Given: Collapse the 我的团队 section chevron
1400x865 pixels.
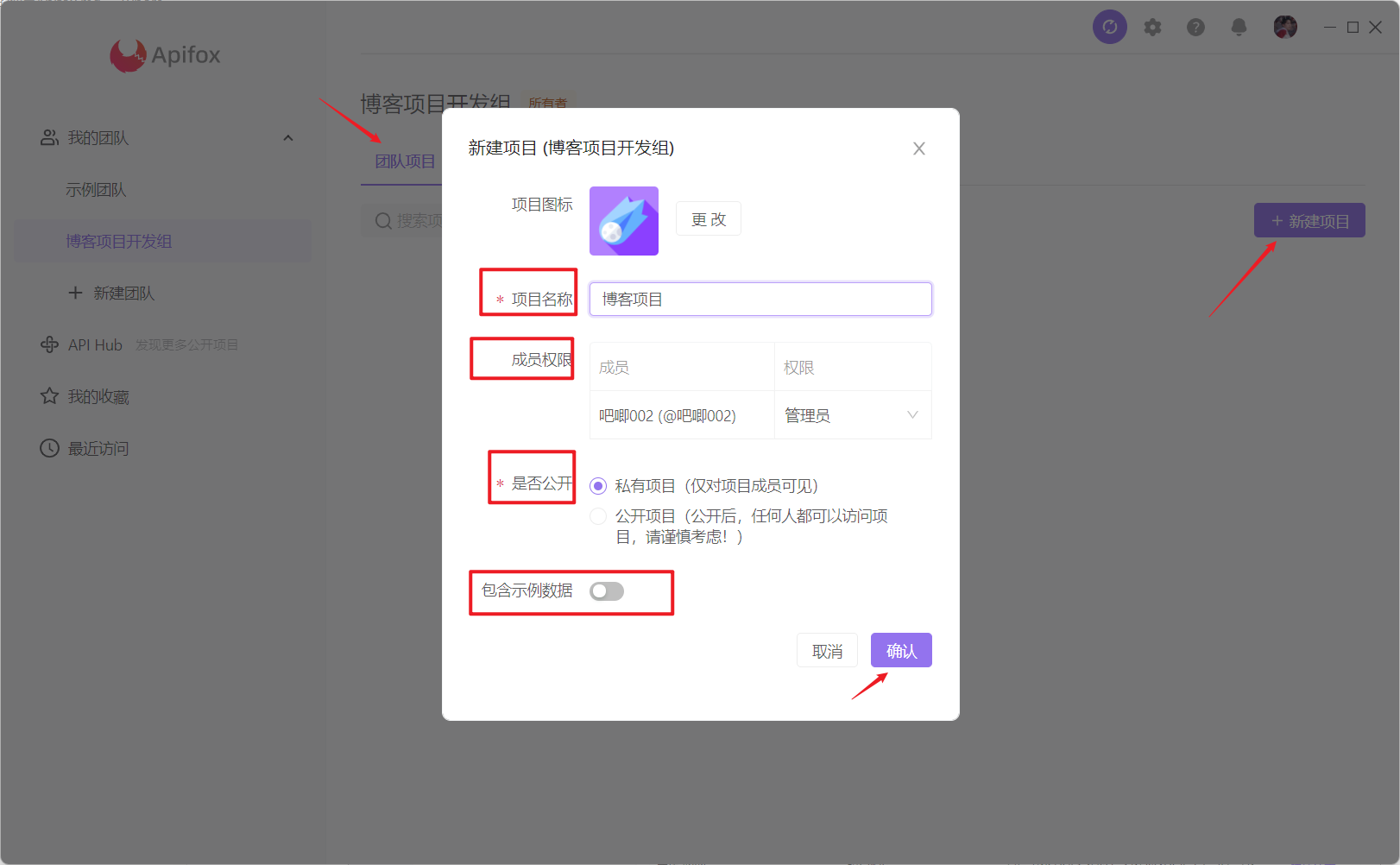Looking at the screenshot, I should tap(288, 138).
